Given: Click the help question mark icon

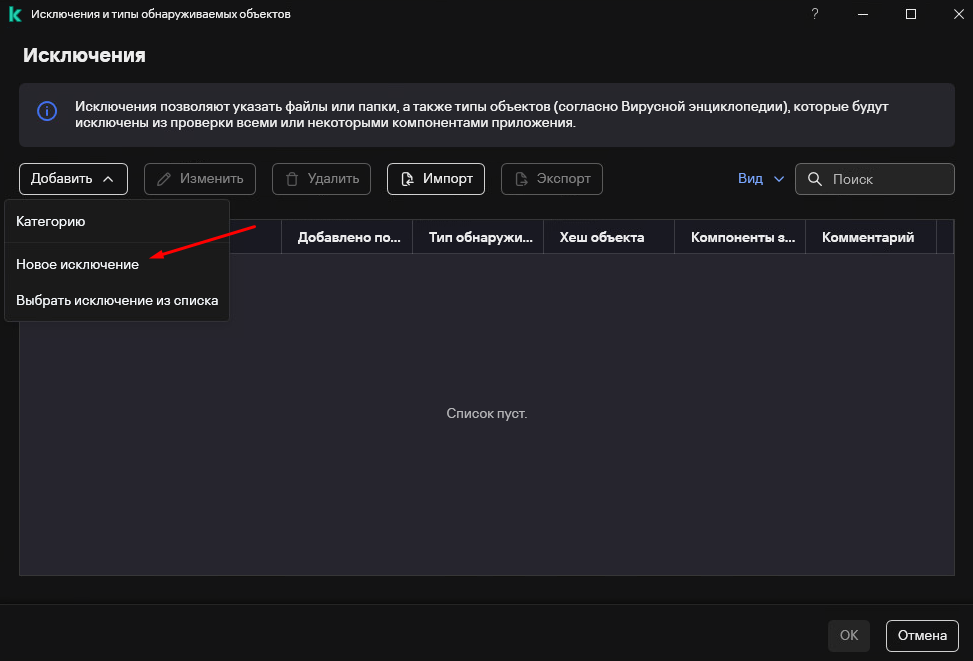Looking at the screenshot, I should pyautogui.click(x=816, y=14).
